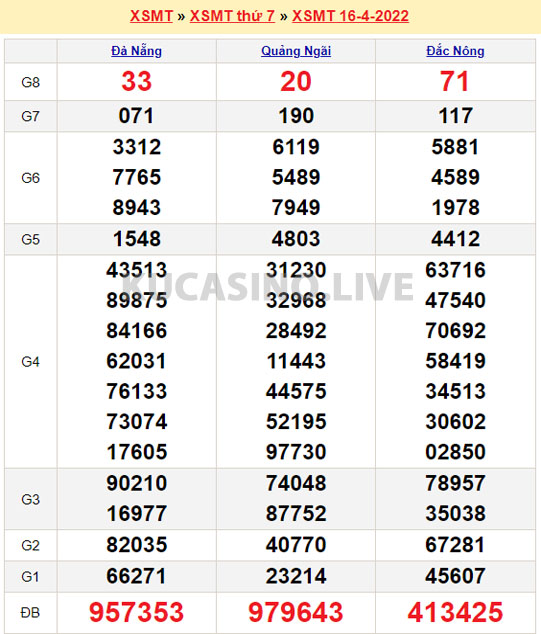Select Đắc Nông special prize 413425
This screenshot has height=634, width=541.
(x=455, y=612)
